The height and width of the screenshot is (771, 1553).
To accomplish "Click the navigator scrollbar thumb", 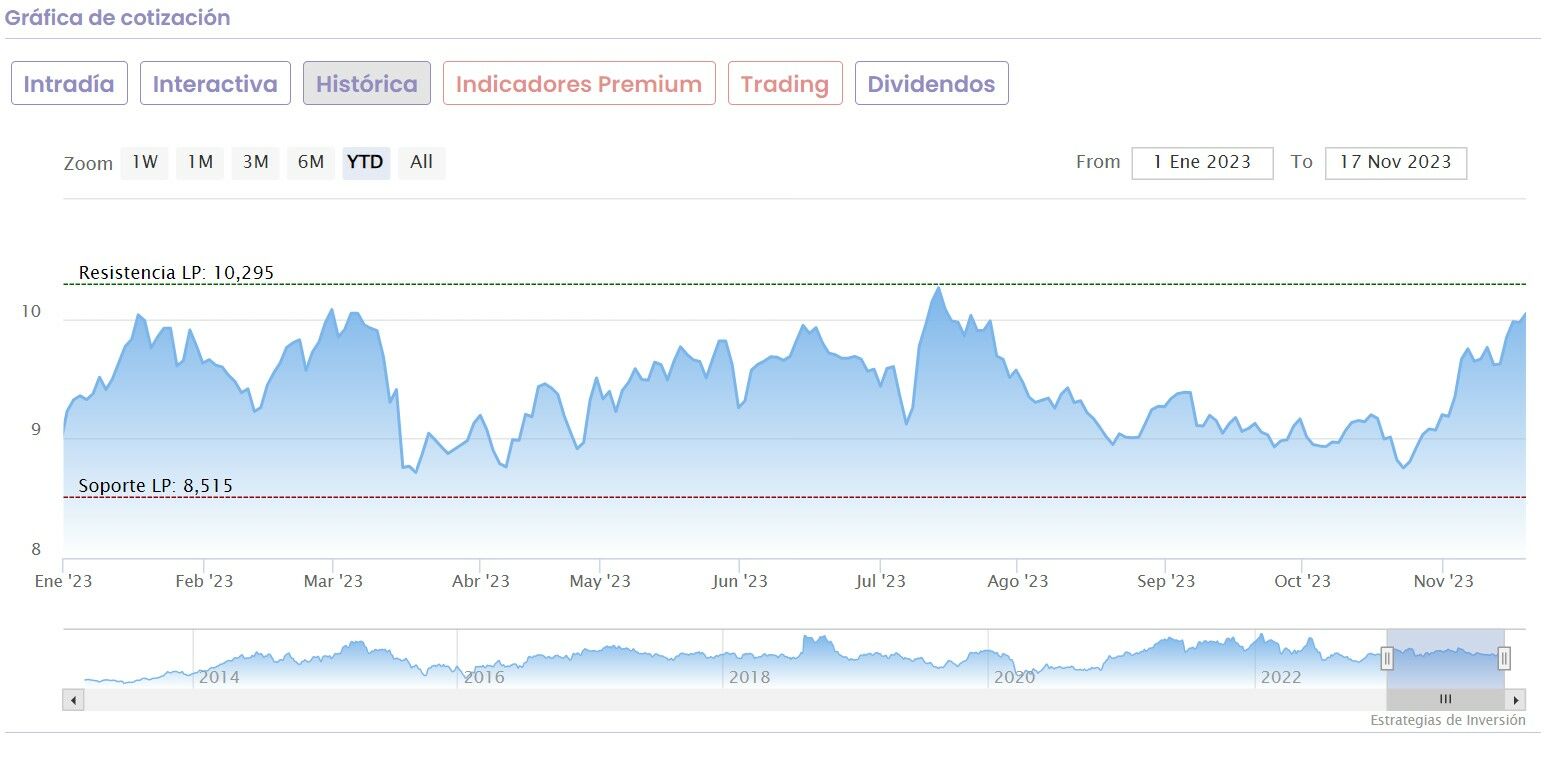I will pyautogui.click(x=1445, y=700).
